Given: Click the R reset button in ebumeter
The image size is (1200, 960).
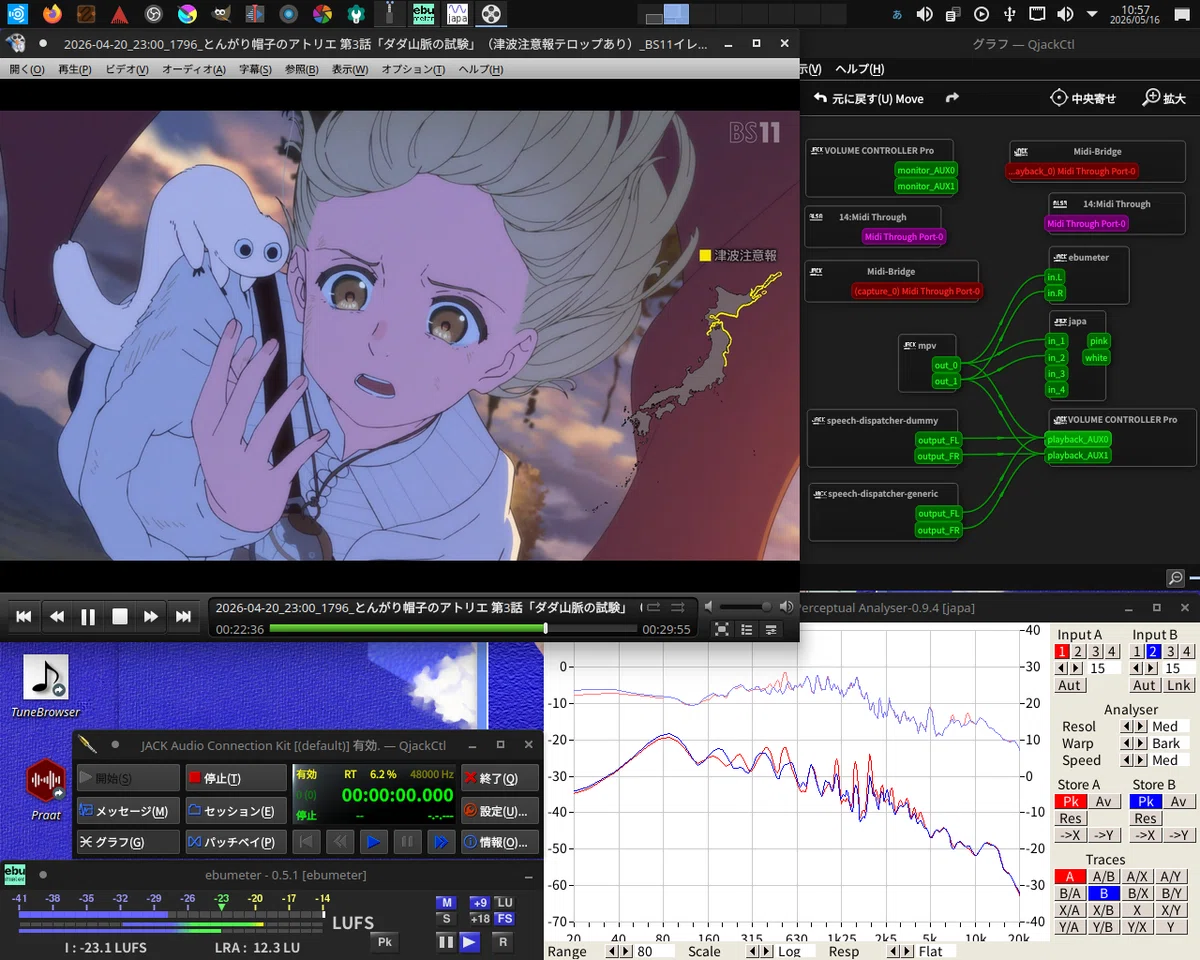Looking at the screenshot, I should coord(503,942).
